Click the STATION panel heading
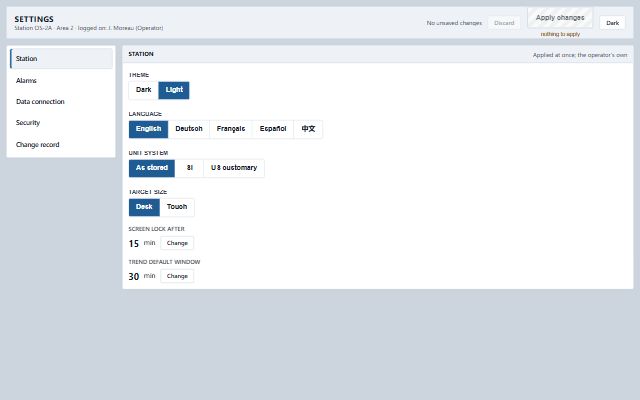The height and width of the screenshot is (400, 640). tap(141, 54)
